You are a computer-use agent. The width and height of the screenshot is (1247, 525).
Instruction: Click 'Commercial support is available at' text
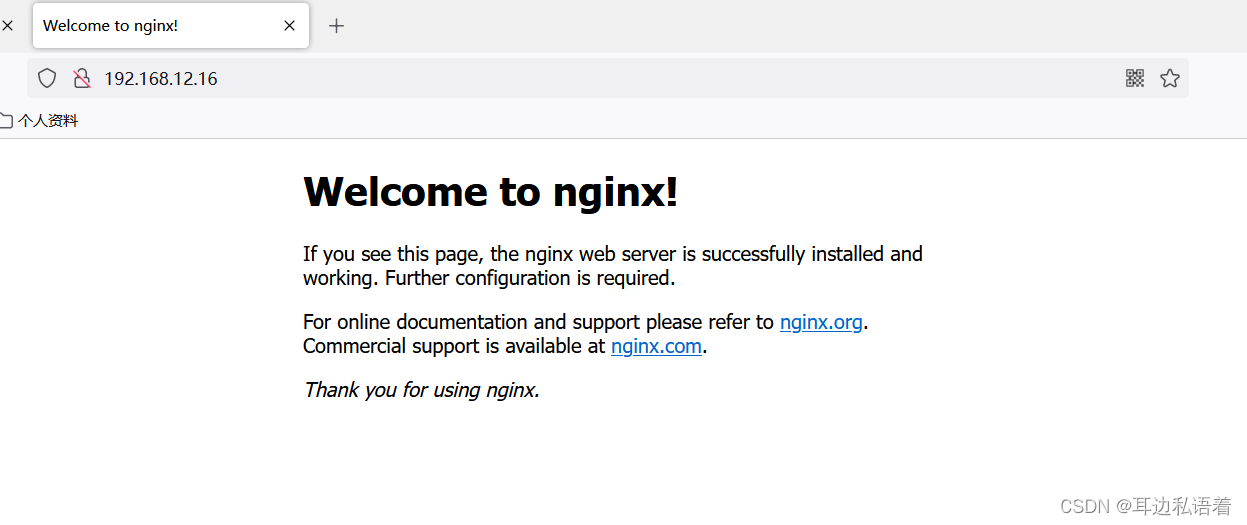(x=455, y=346)
